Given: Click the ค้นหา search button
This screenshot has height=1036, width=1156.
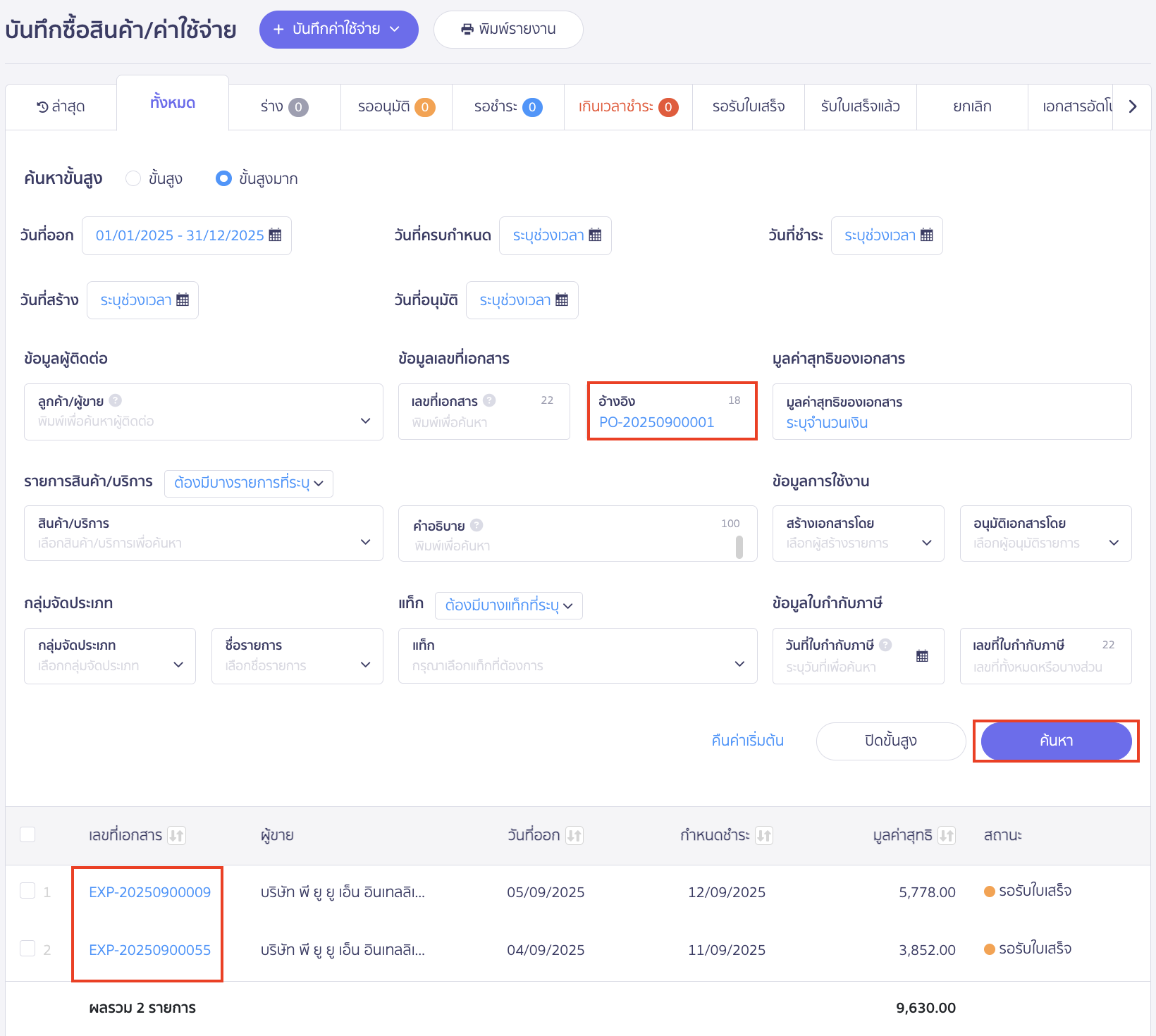Looking at the screenshot, I should pyautogui.click(x=1055, y=741).
